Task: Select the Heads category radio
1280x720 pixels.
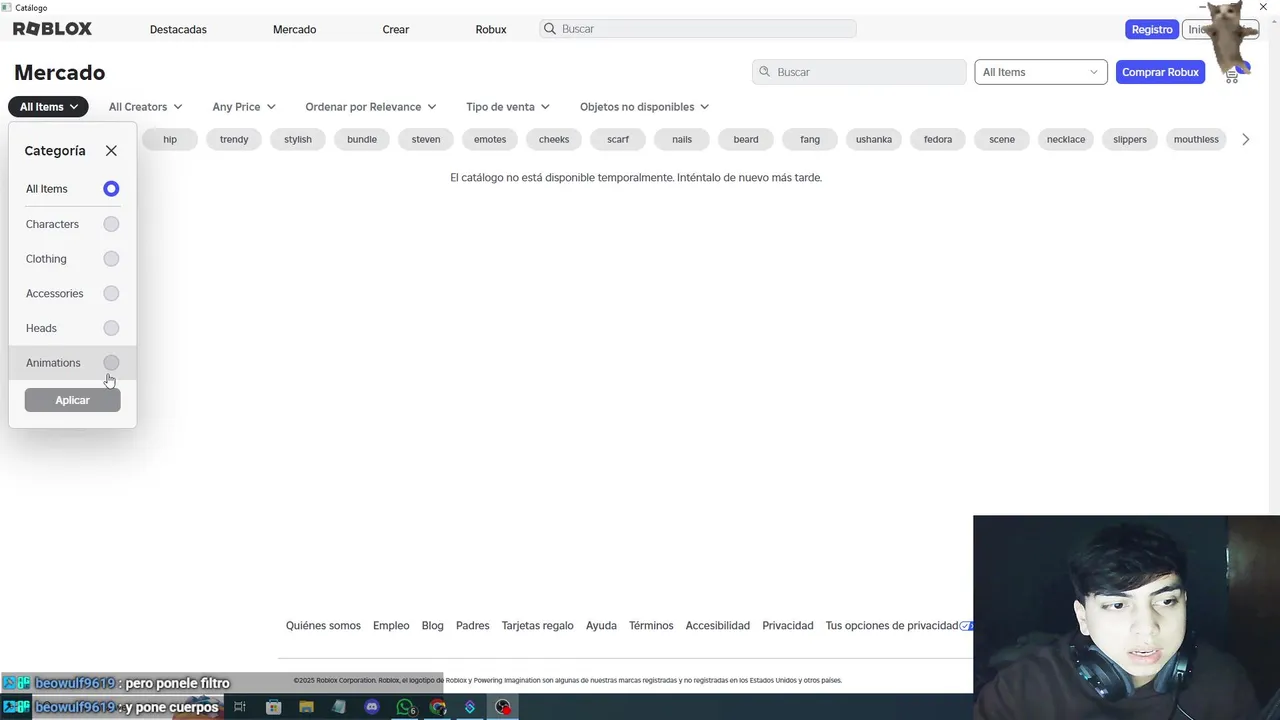Action: pos(111,328)
